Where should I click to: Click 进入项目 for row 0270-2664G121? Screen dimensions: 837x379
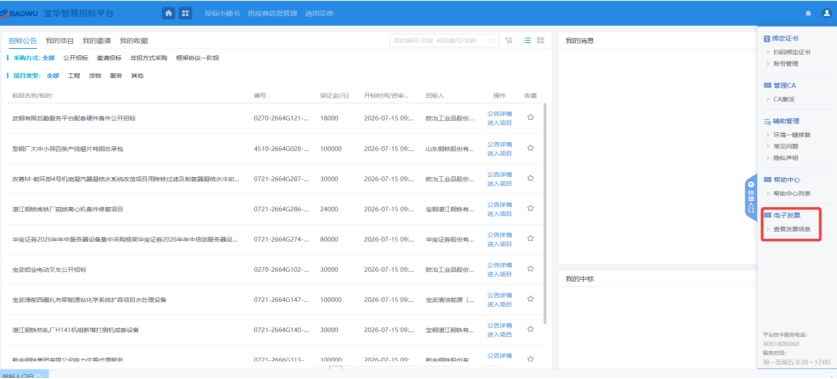[500, 123]
